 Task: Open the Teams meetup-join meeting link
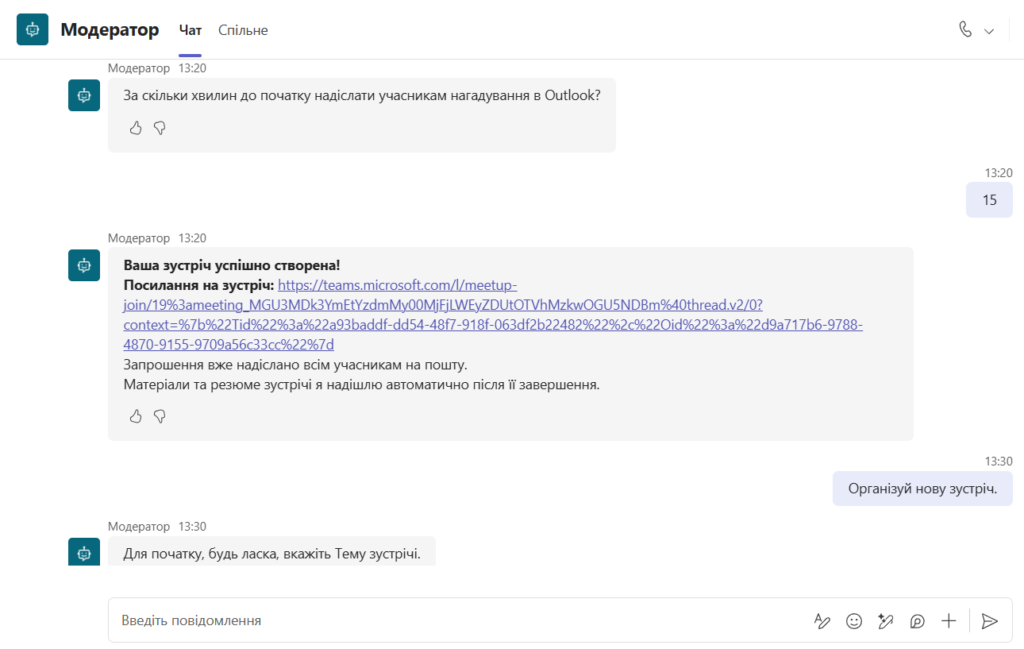tap(493, 315)
